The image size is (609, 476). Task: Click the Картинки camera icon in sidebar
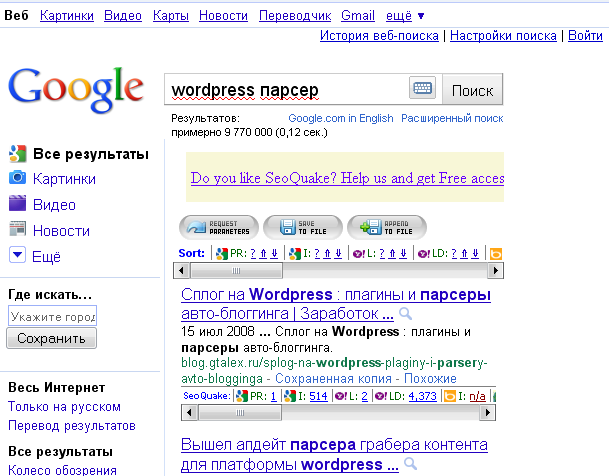tap(17, 178)
